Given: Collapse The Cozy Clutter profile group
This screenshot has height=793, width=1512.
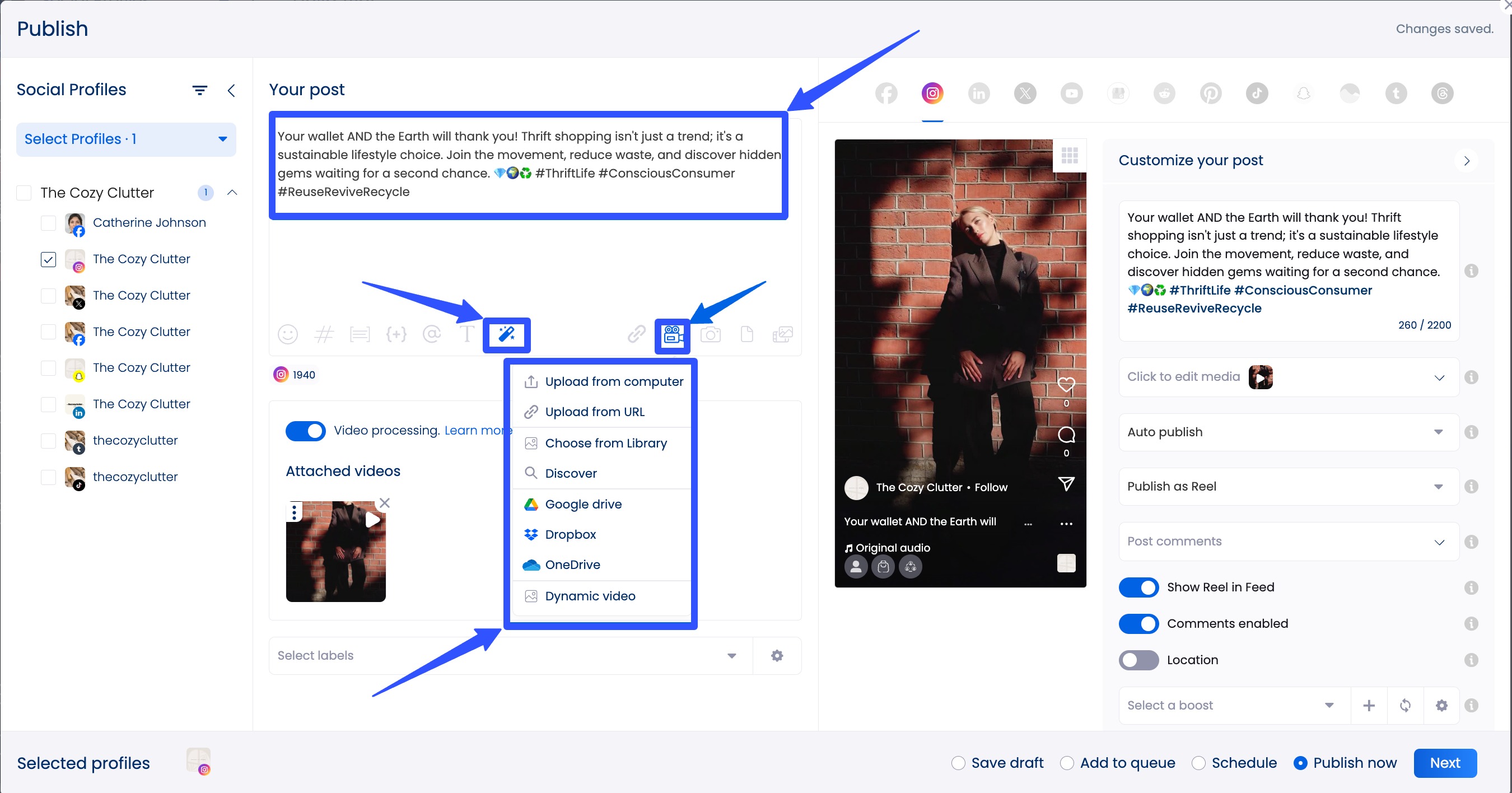Looking at the screenshot, I should click(x=232, y=192).
